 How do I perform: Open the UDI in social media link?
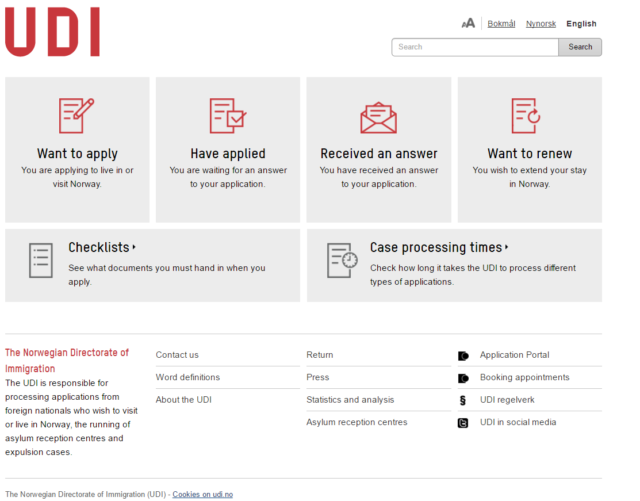pyautogui.click(x=518, y=422)
